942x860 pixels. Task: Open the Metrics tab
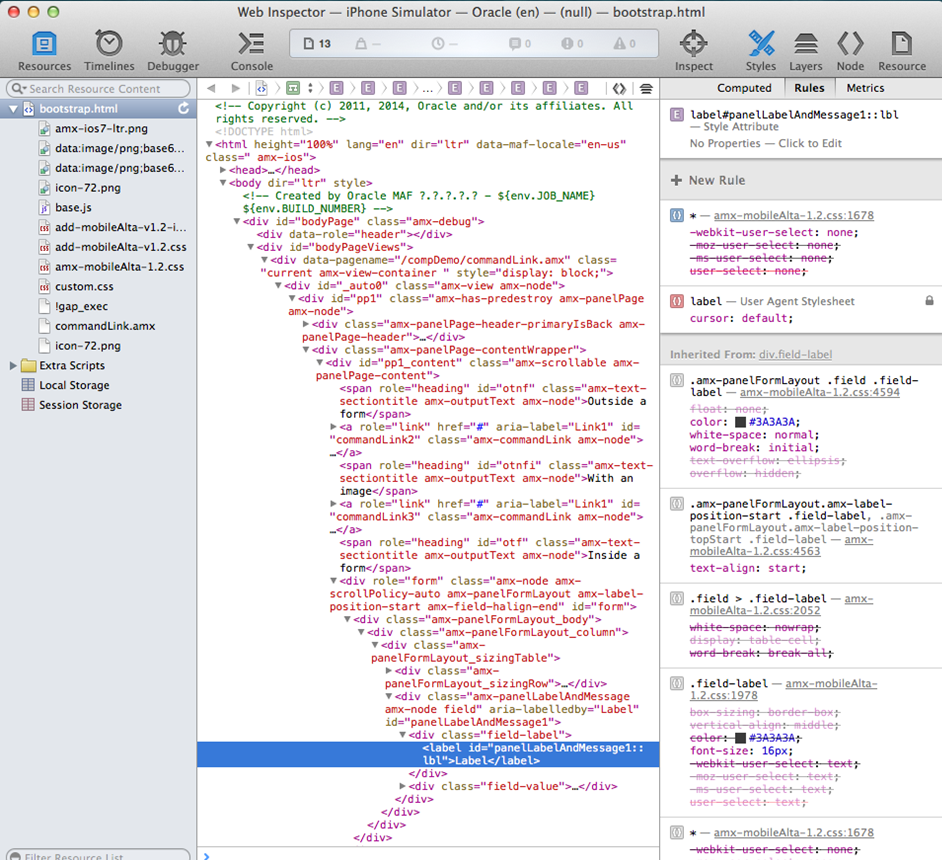click(x=865, y=88)
